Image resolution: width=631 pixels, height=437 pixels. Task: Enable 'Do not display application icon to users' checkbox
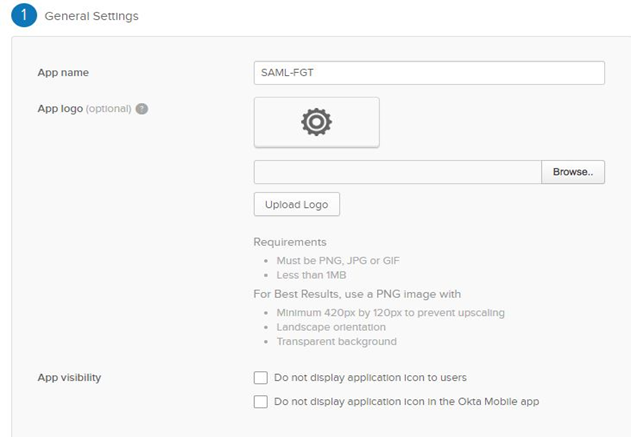pyautogui.click(x=261, y=378)
